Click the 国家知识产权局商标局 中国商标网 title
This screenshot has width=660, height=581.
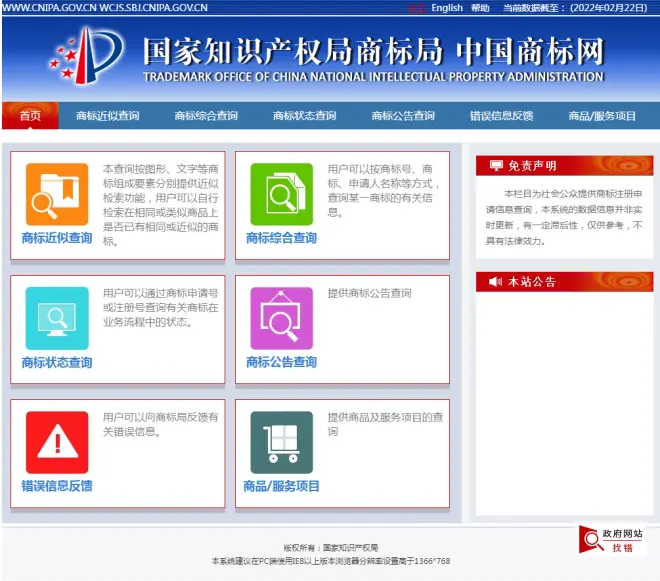pyautogui.click(x=373, y=51)
